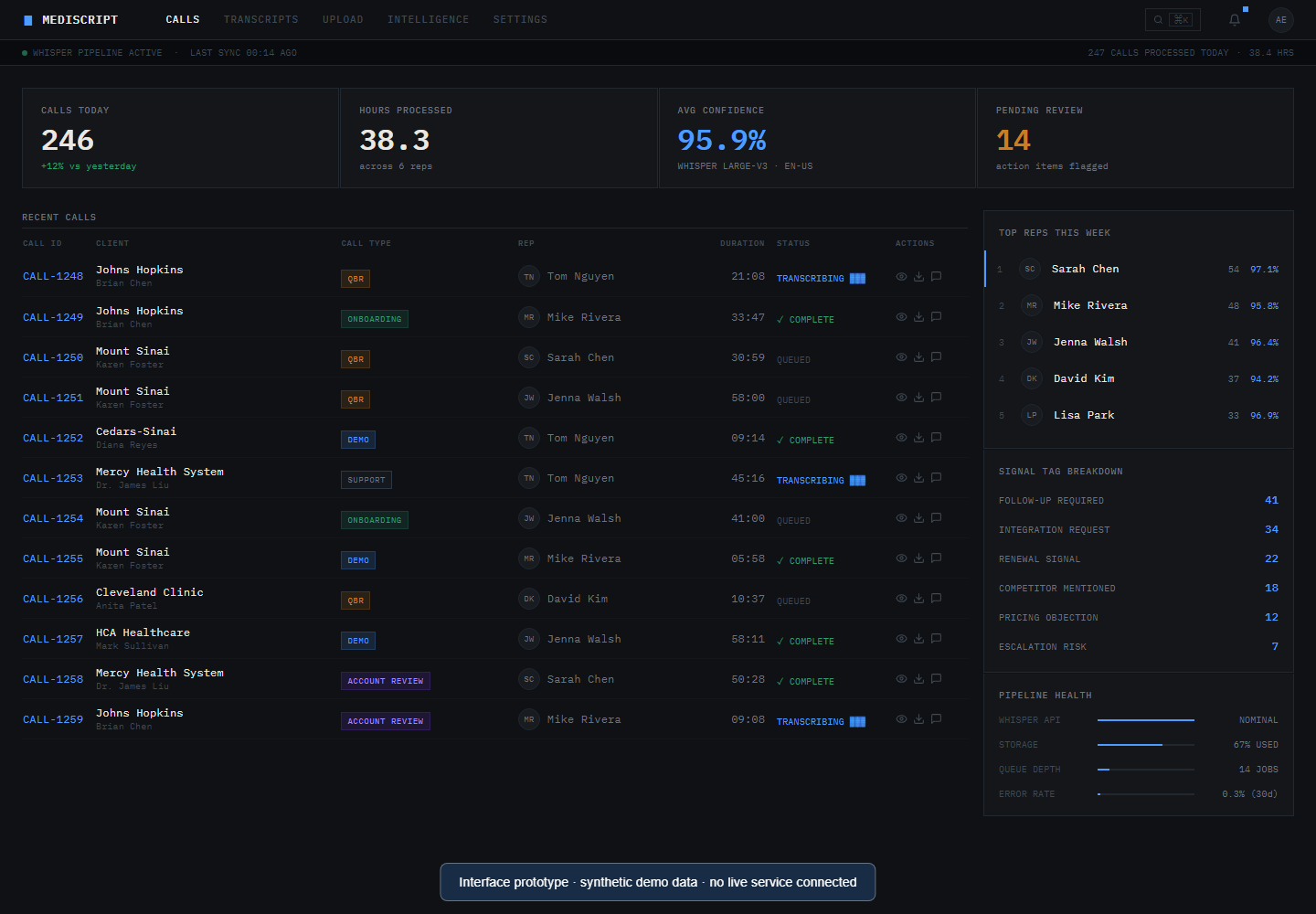Download CALL-1258 from the actions column

point(918,679)
